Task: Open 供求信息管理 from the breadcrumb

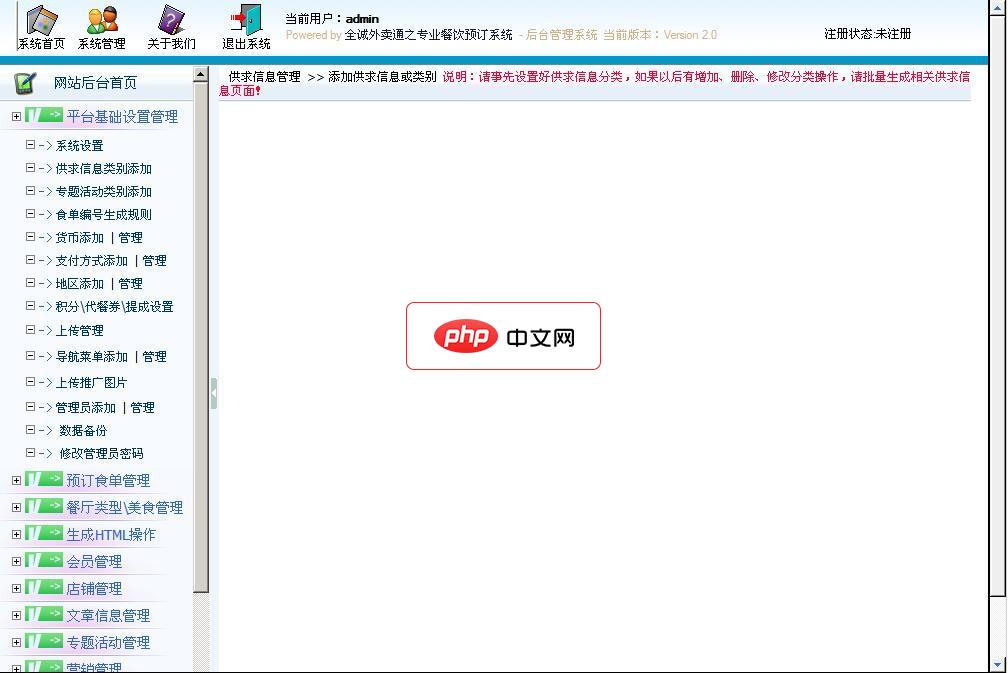Action: pyautogui.click(x=262, y=76)
